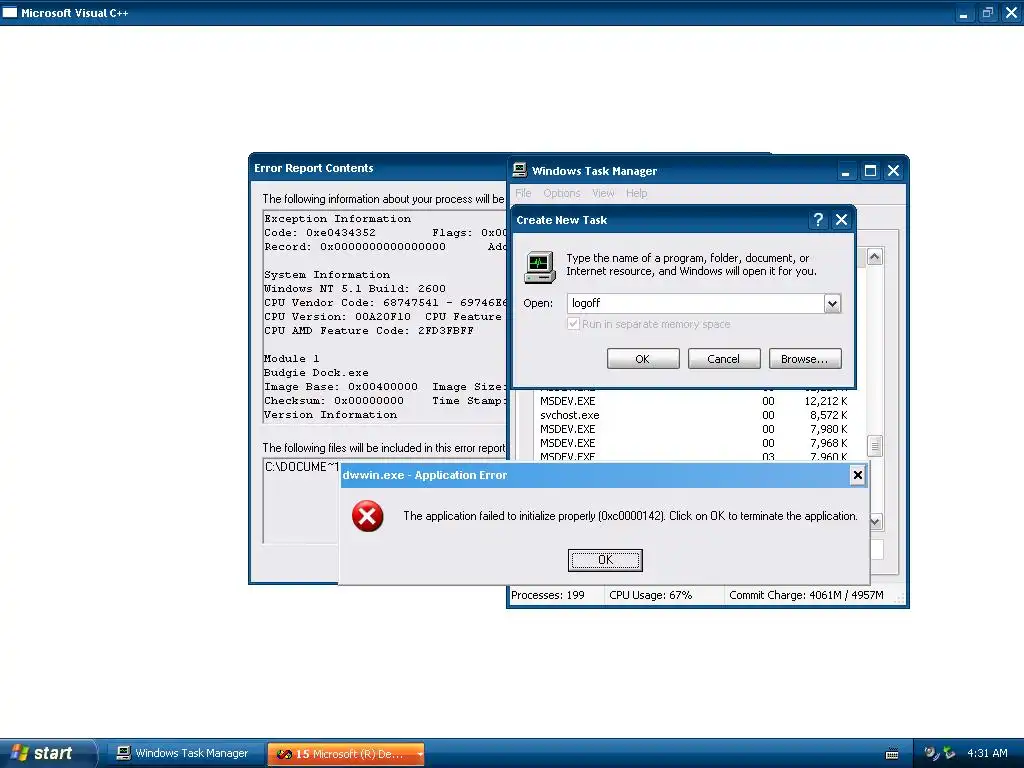Image resolution: width=1024 pixels, height=768 pixels.
Task: Click the Exception Information line
Action: coord(338,219)
